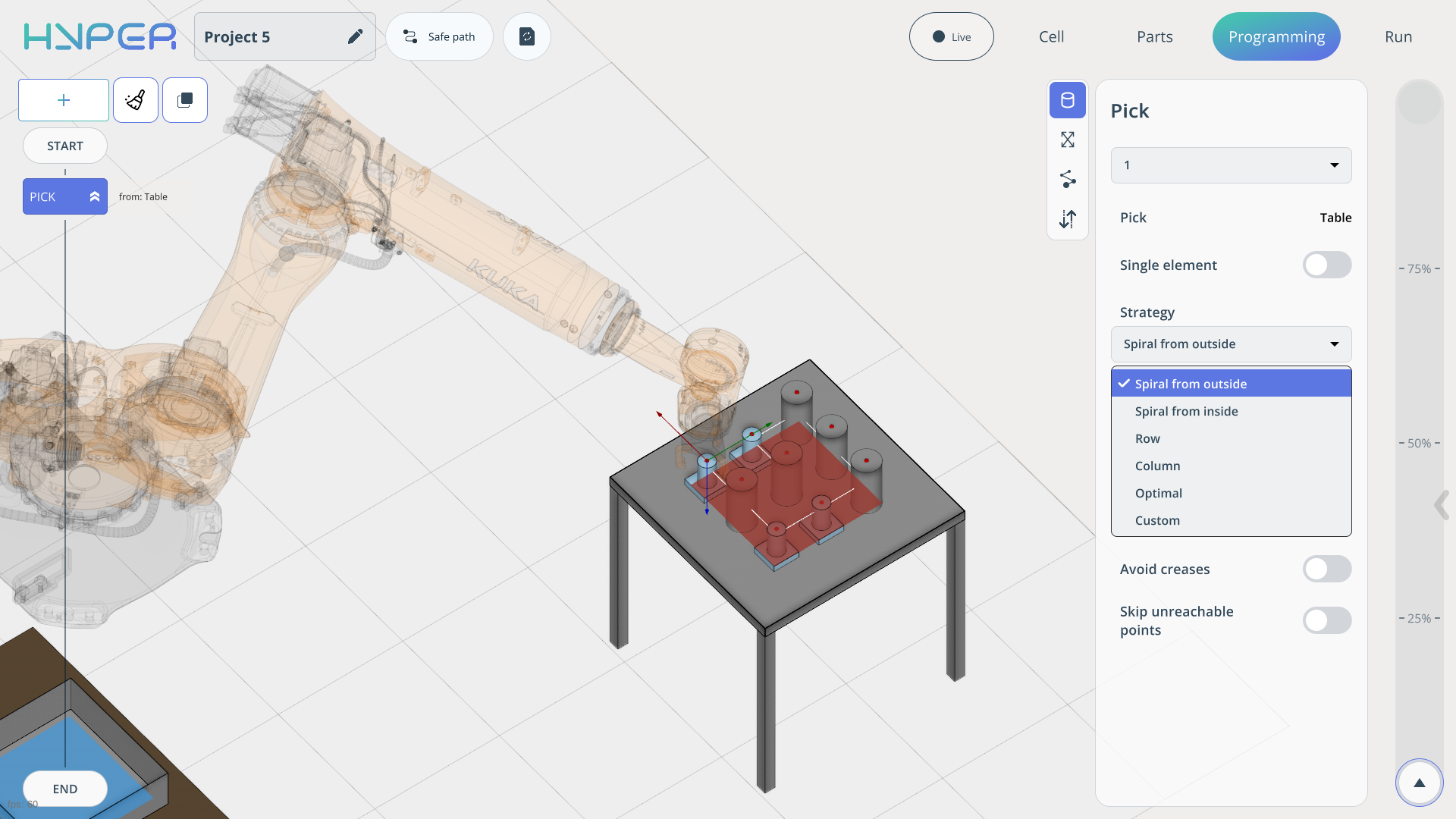
Task: Choose Spiral from inside strategy option
Action: [x=1186, y=411]
